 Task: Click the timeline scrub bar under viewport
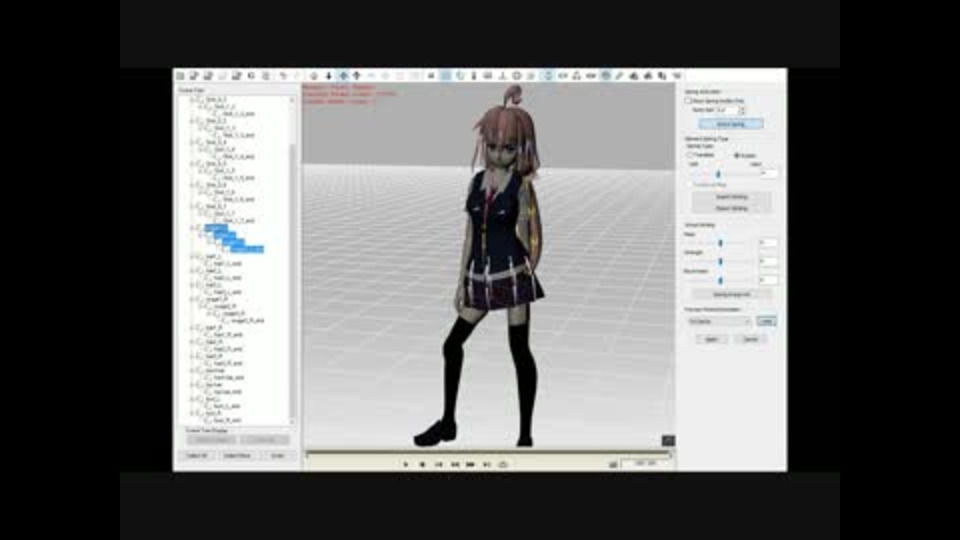pyautogui.click(x=488, y=453)
